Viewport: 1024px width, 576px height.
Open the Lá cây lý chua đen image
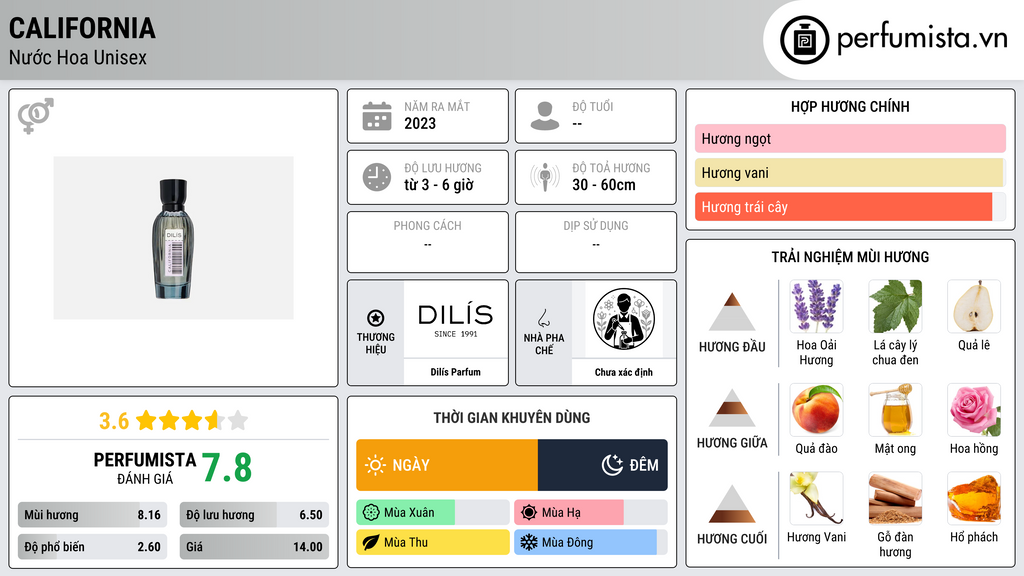tap(895, 306)
